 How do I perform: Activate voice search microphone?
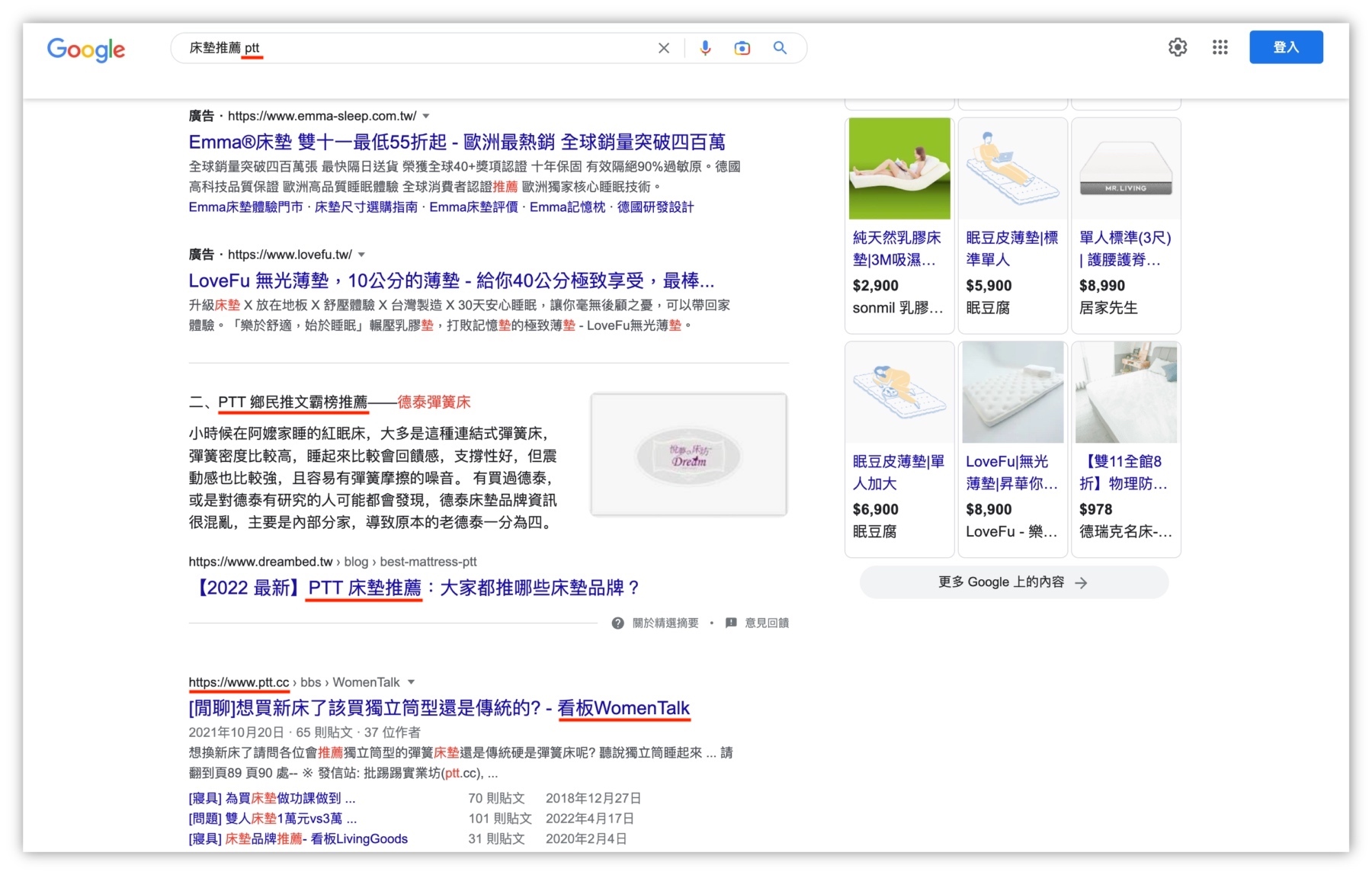tap(705, 47)
